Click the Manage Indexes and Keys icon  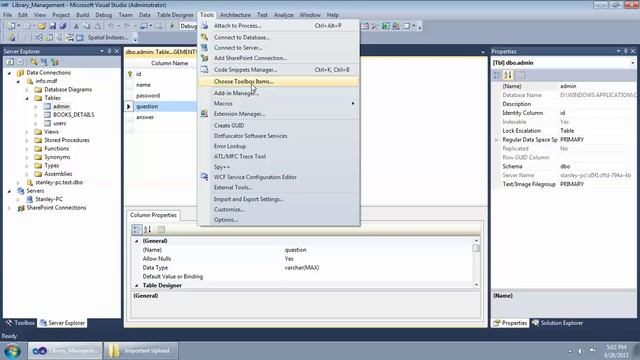[49, 38]
